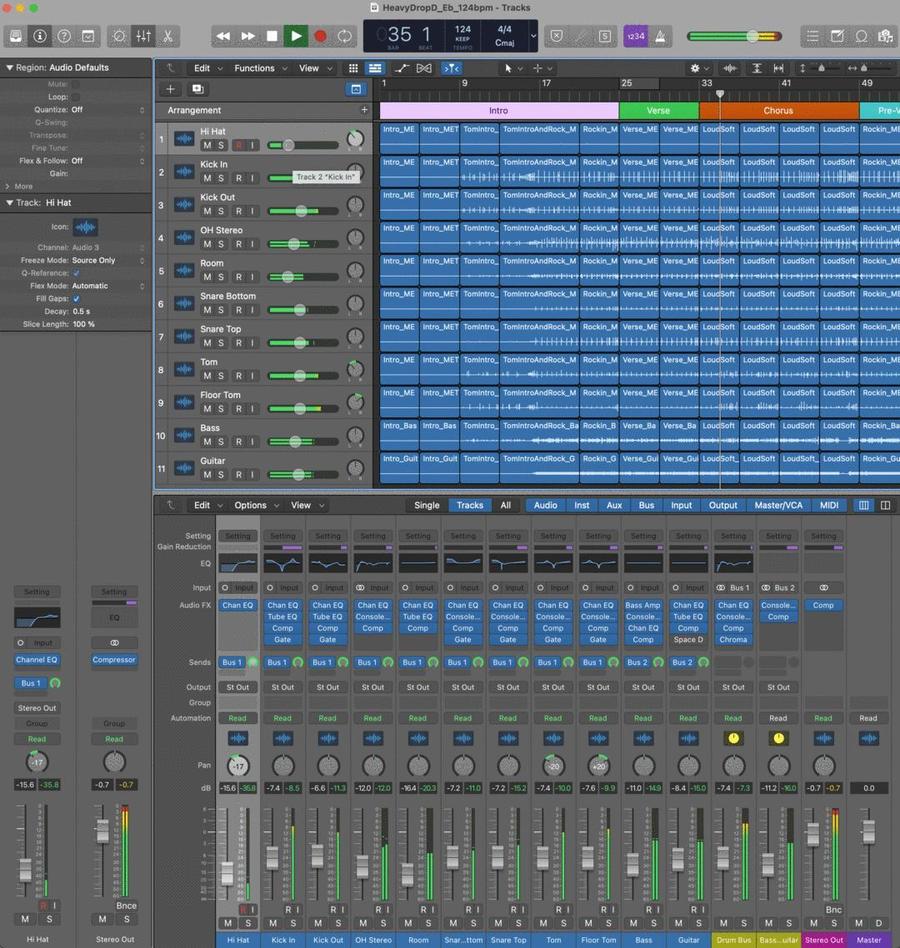The image size is (900, 948).
Task: Open the Scissors editors button
Action: pyautogui.click(x=168, y=36)
